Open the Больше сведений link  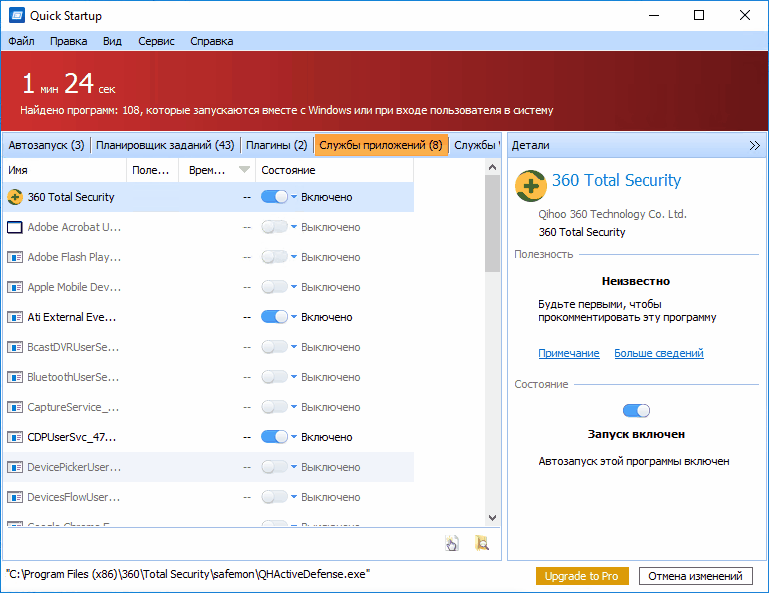(x=659, y=353)
